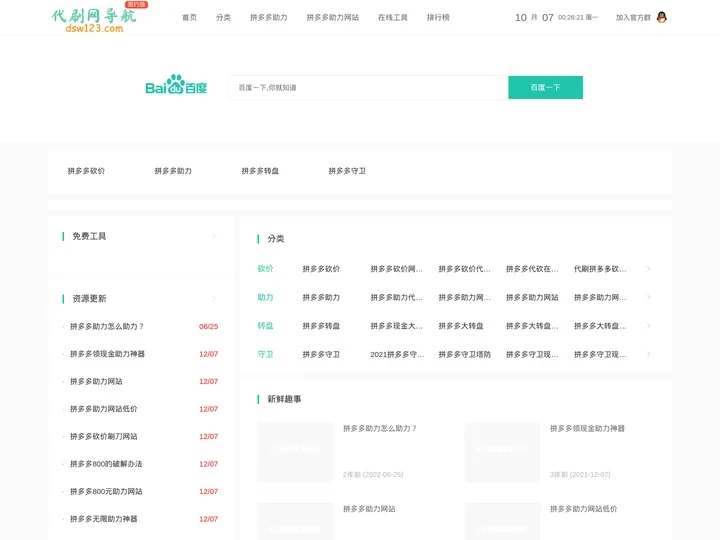Open 拼多多大转盘 category link
Image resolution: width=720 pixels, height=540 pixels.
pos(461,326)
